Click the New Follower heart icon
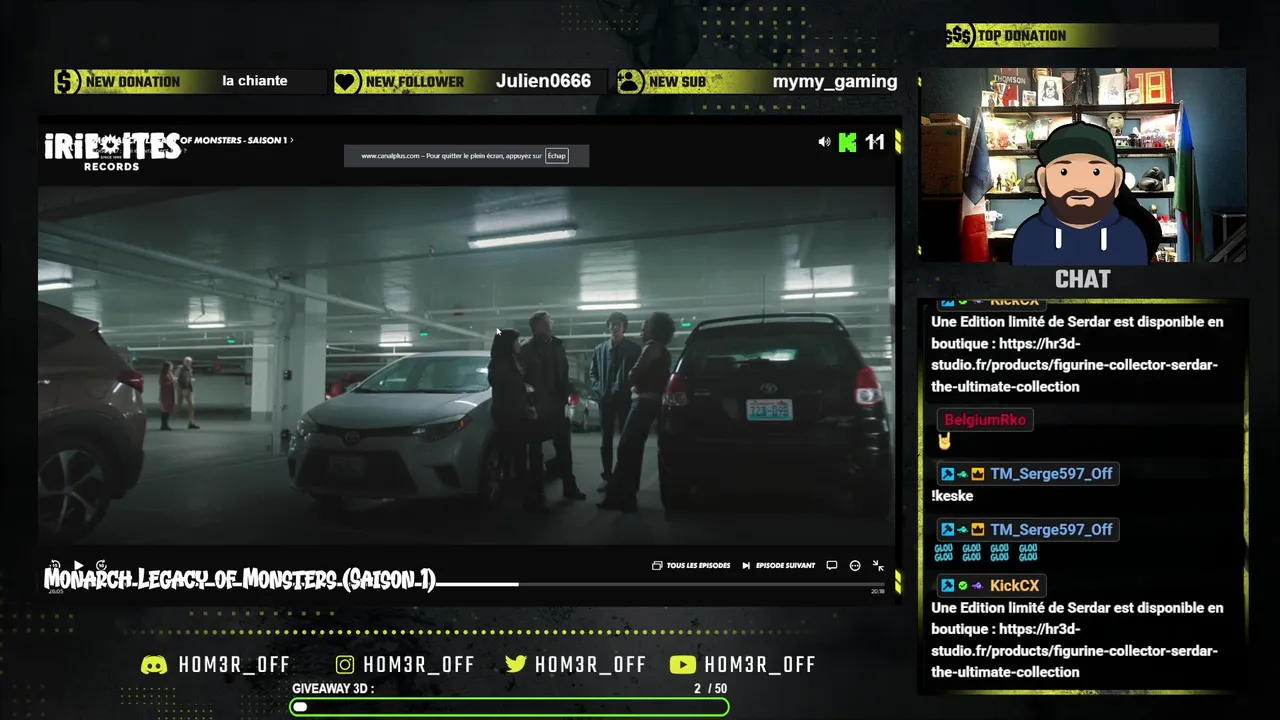1280x720 pixels. point(347,82)
